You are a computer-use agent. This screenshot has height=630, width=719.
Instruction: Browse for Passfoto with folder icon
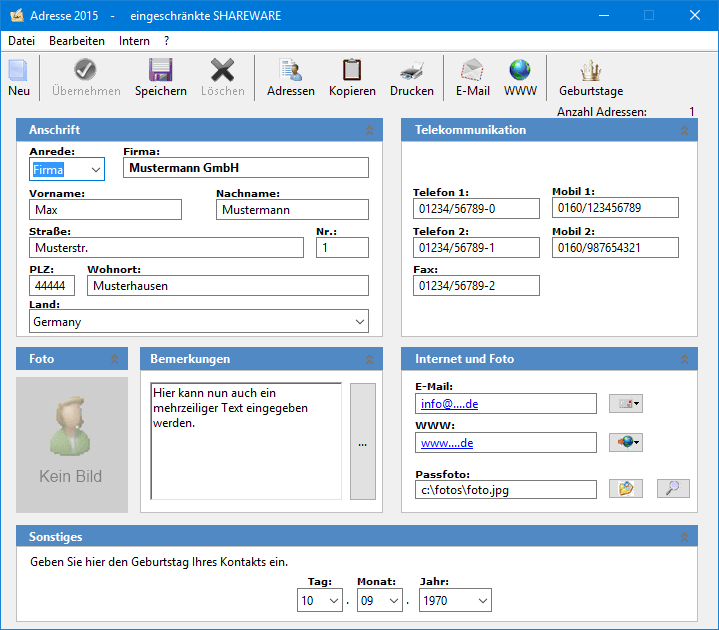click(x=625, y=488)
